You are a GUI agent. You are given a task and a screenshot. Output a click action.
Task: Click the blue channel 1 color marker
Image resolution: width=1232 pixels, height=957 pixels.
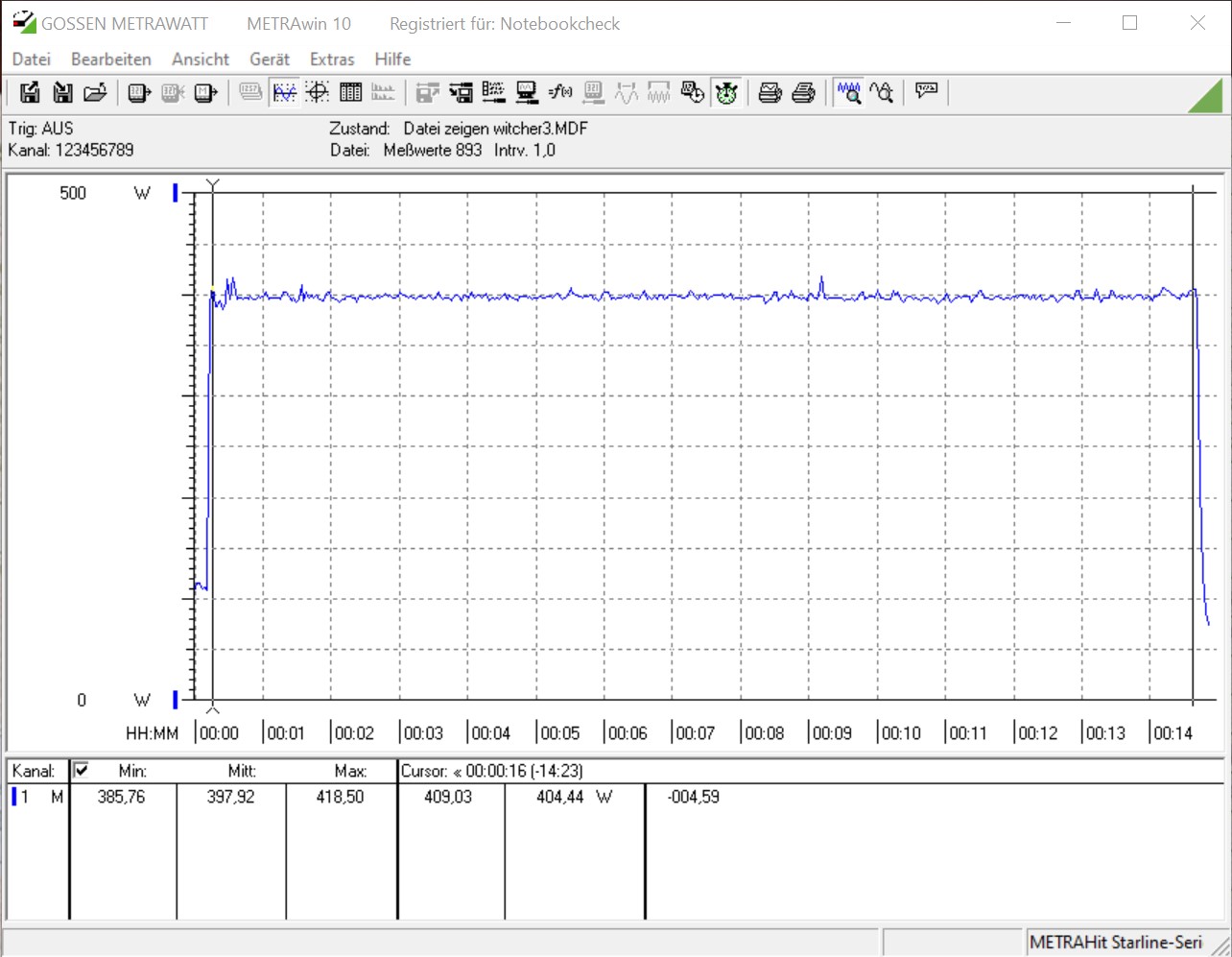point(14,797)
